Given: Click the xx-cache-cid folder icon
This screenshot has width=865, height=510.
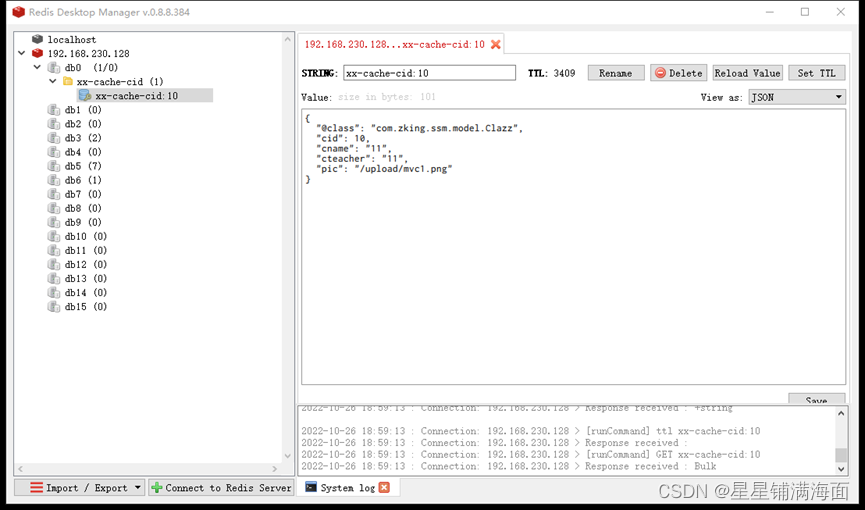Looking at the screenshot, I should (x=68, y=82).
